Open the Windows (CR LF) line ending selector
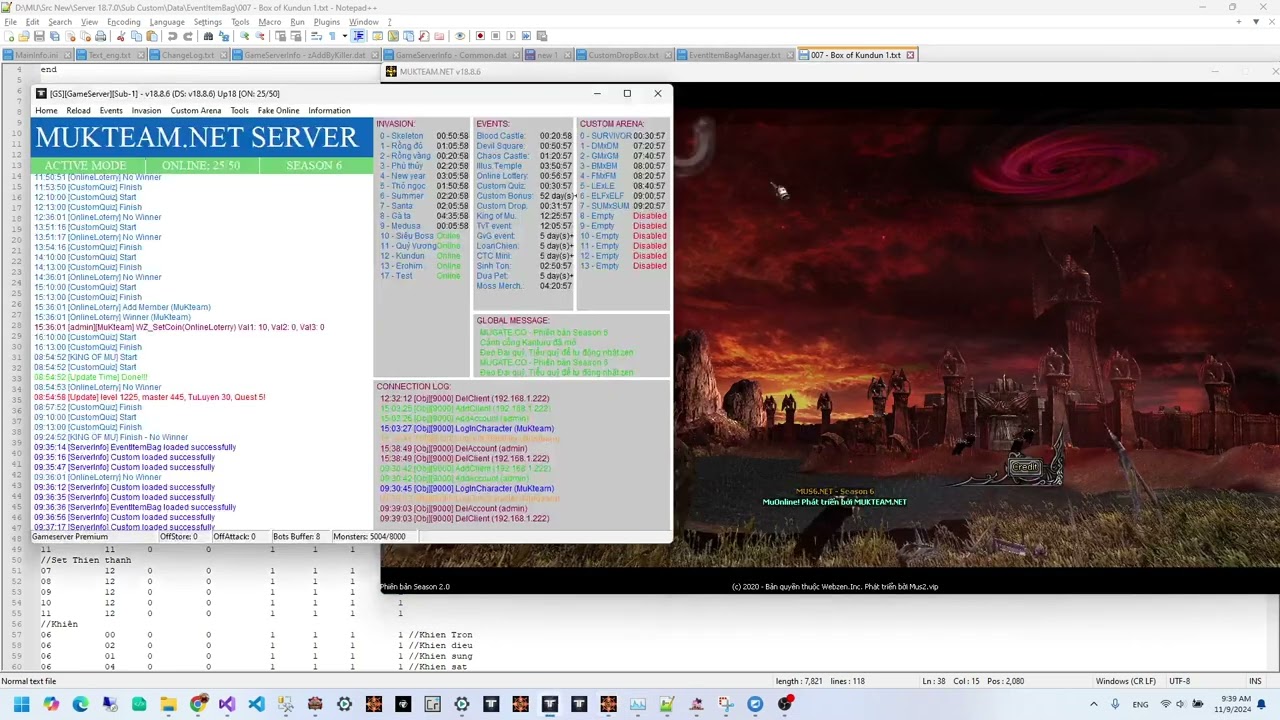This screenshot has width=1280, height=720. [1126, 681]
